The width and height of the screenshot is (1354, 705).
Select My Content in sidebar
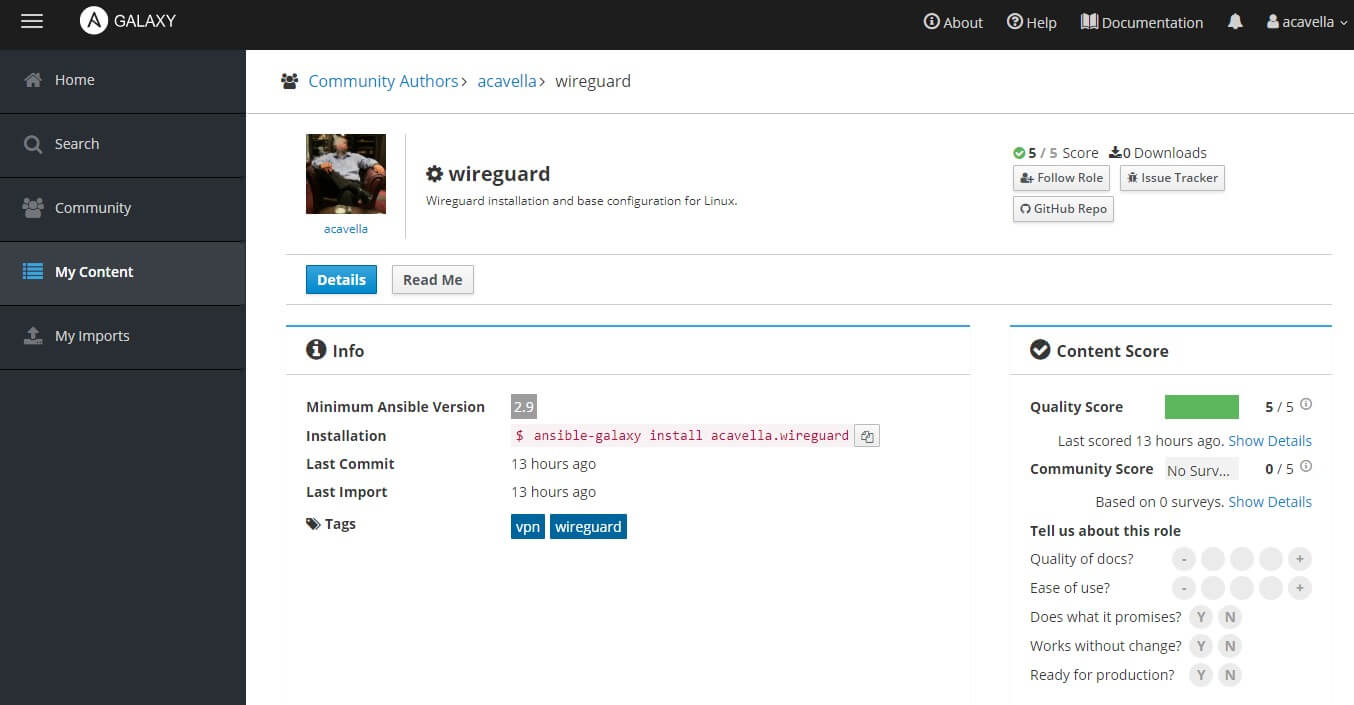(x=122, y=273)
